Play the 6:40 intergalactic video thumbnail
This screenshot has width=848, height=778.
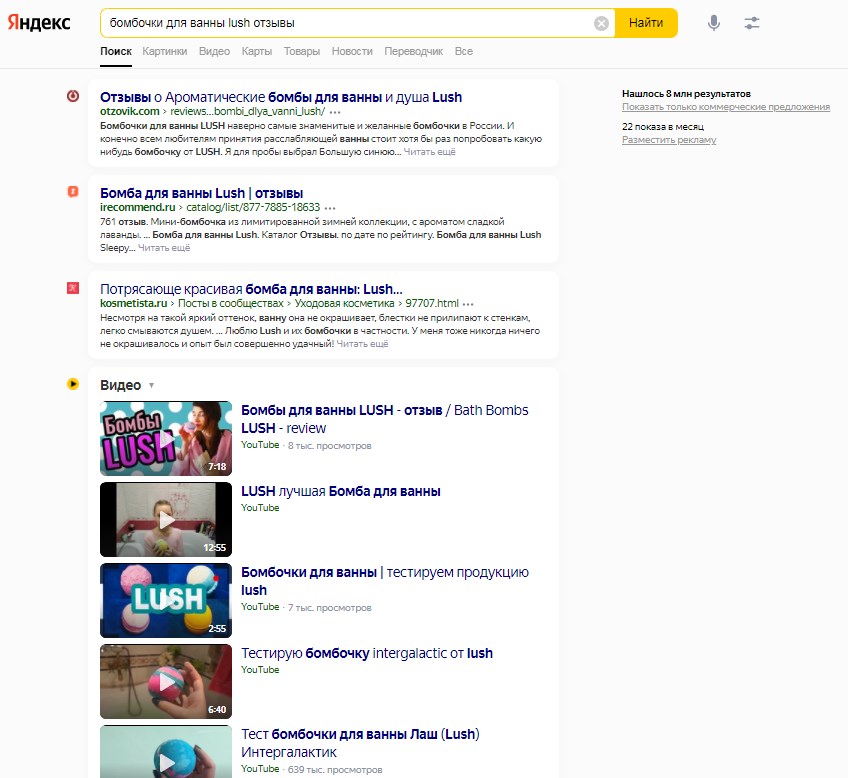pos(166,682)
